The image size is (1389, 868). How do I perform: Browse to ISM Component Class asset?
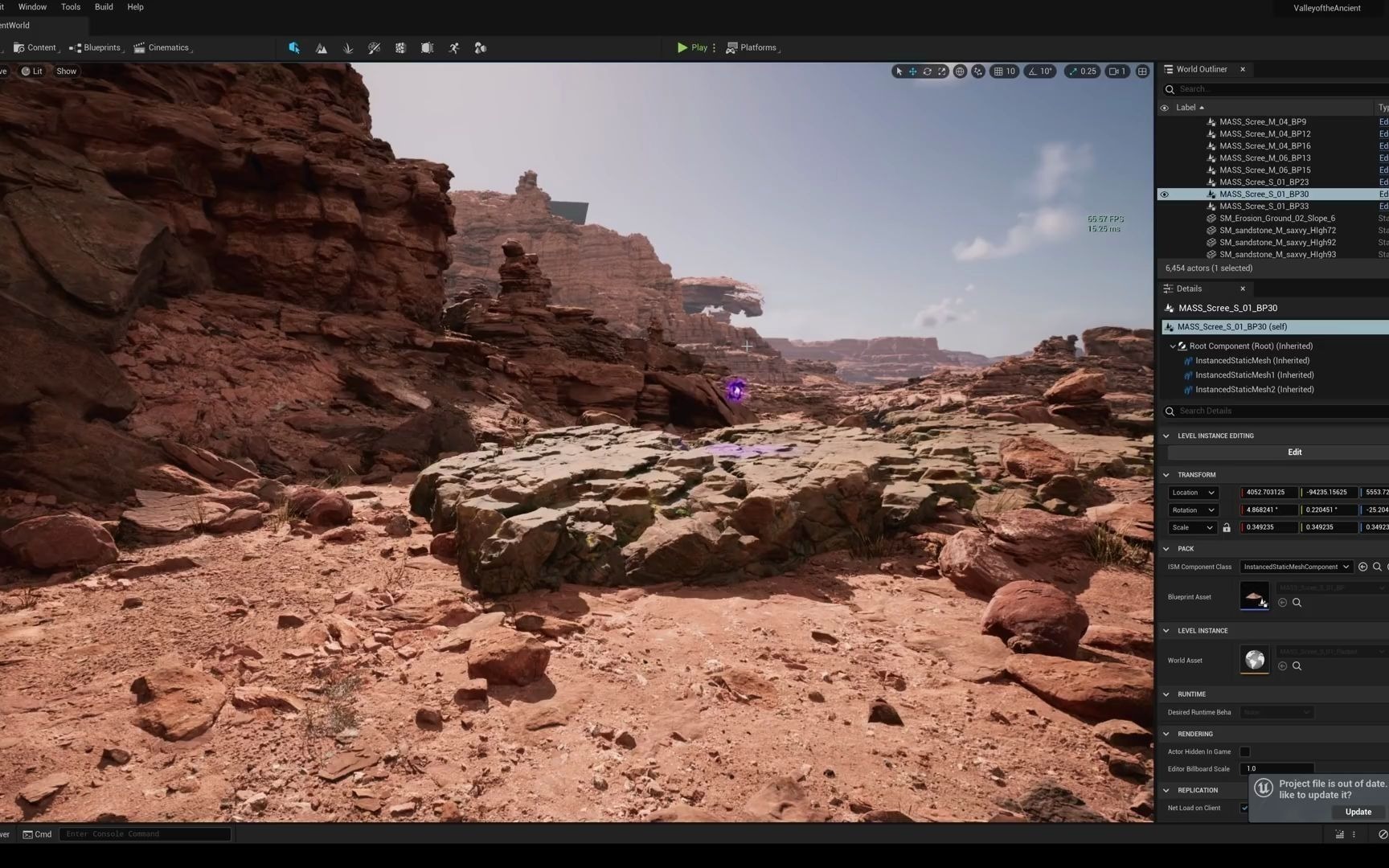(x=1377, y=567)
